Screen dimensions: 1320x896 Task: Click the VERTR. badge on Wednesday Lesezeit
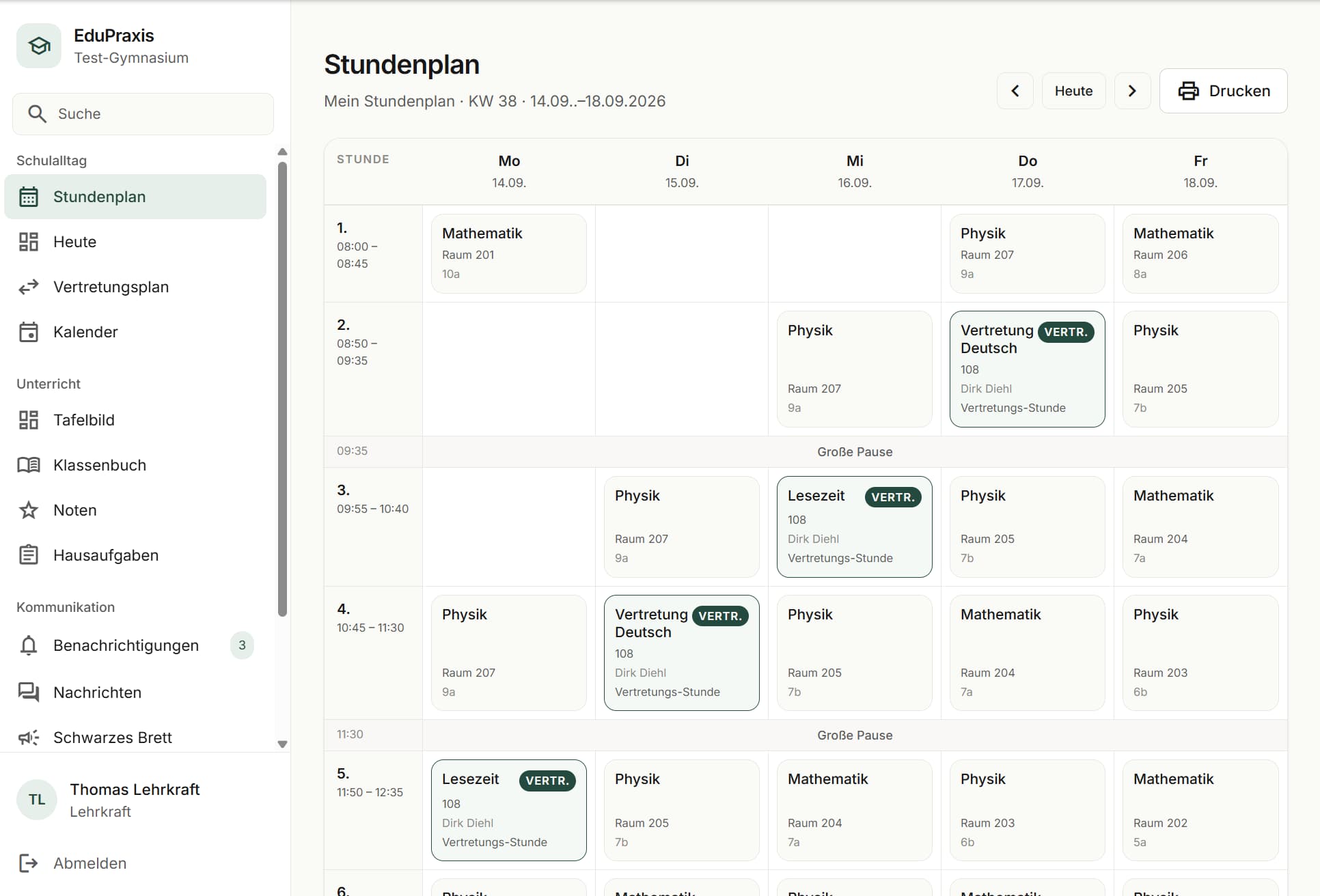(893, 497)
